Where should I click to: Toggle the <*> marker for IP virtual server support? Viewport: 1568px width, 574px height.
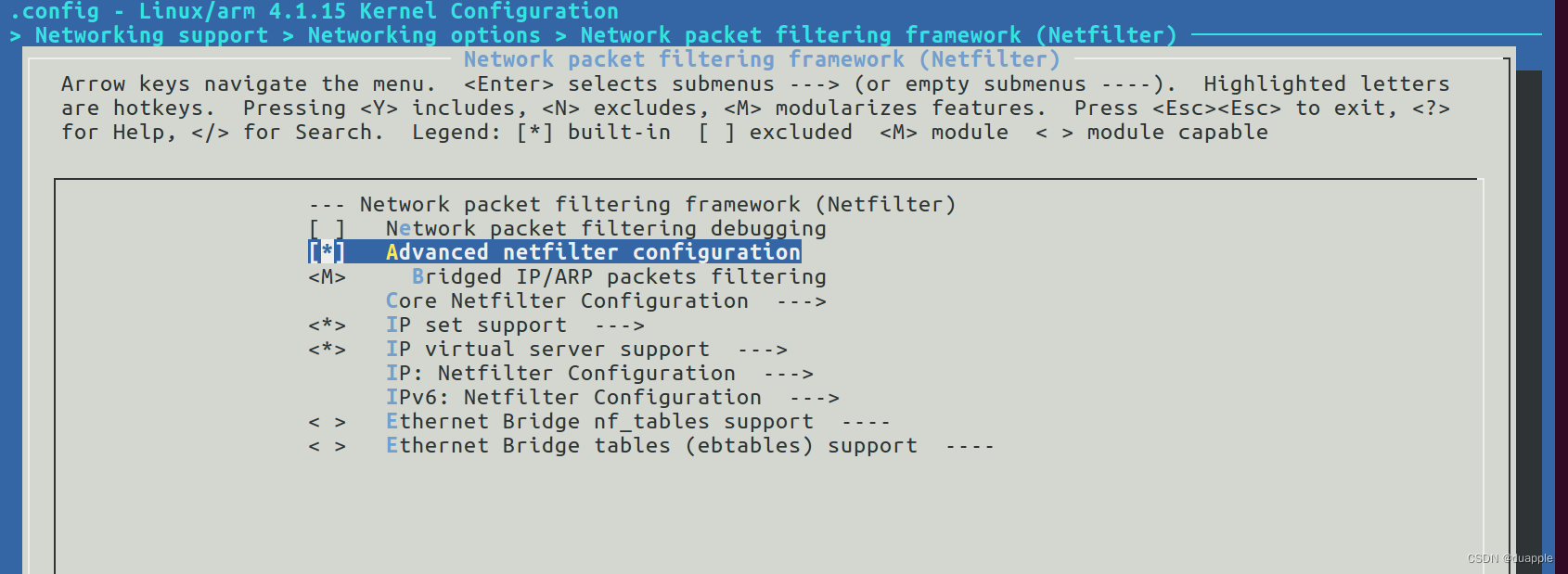327,350
